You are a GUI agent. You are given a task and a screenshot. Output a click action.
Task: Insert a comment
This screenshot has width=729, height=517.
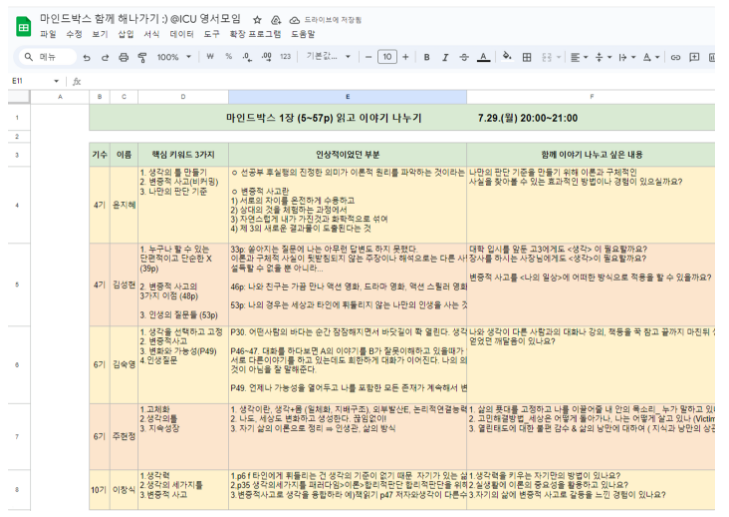tap(694, 57)
